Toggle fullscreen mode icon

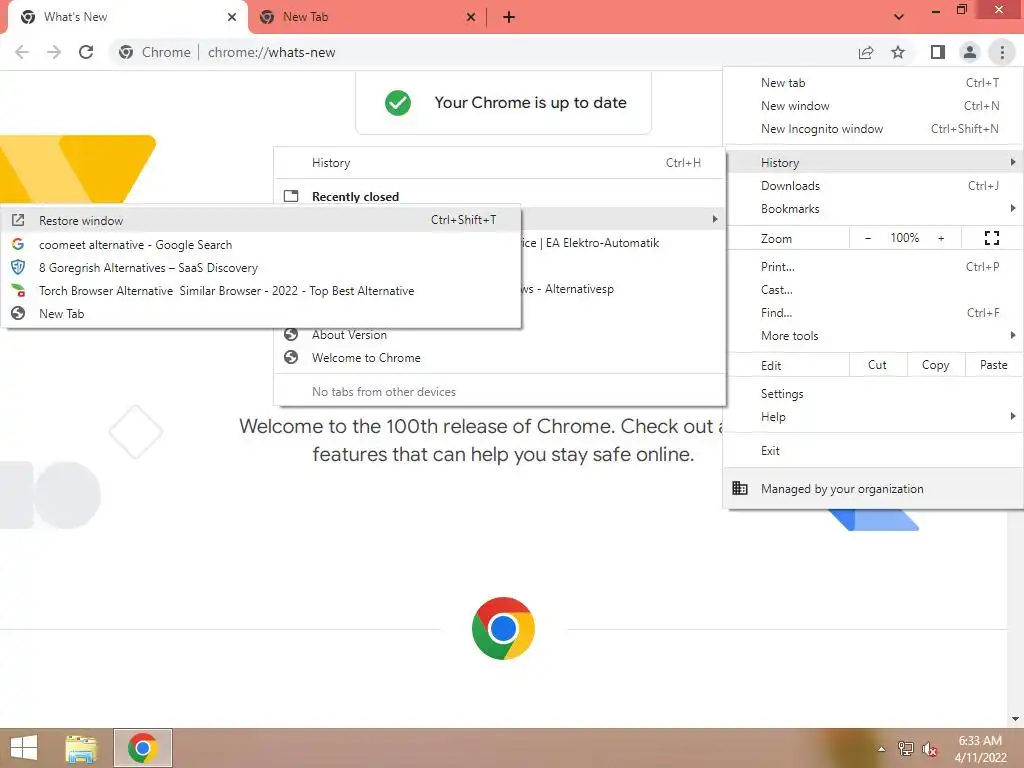tap(991, 238)
